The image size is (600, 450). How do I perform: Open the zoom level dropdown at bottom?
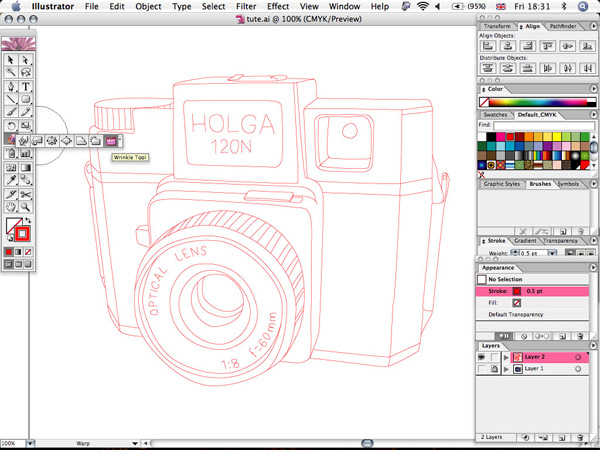coord(30,443)
